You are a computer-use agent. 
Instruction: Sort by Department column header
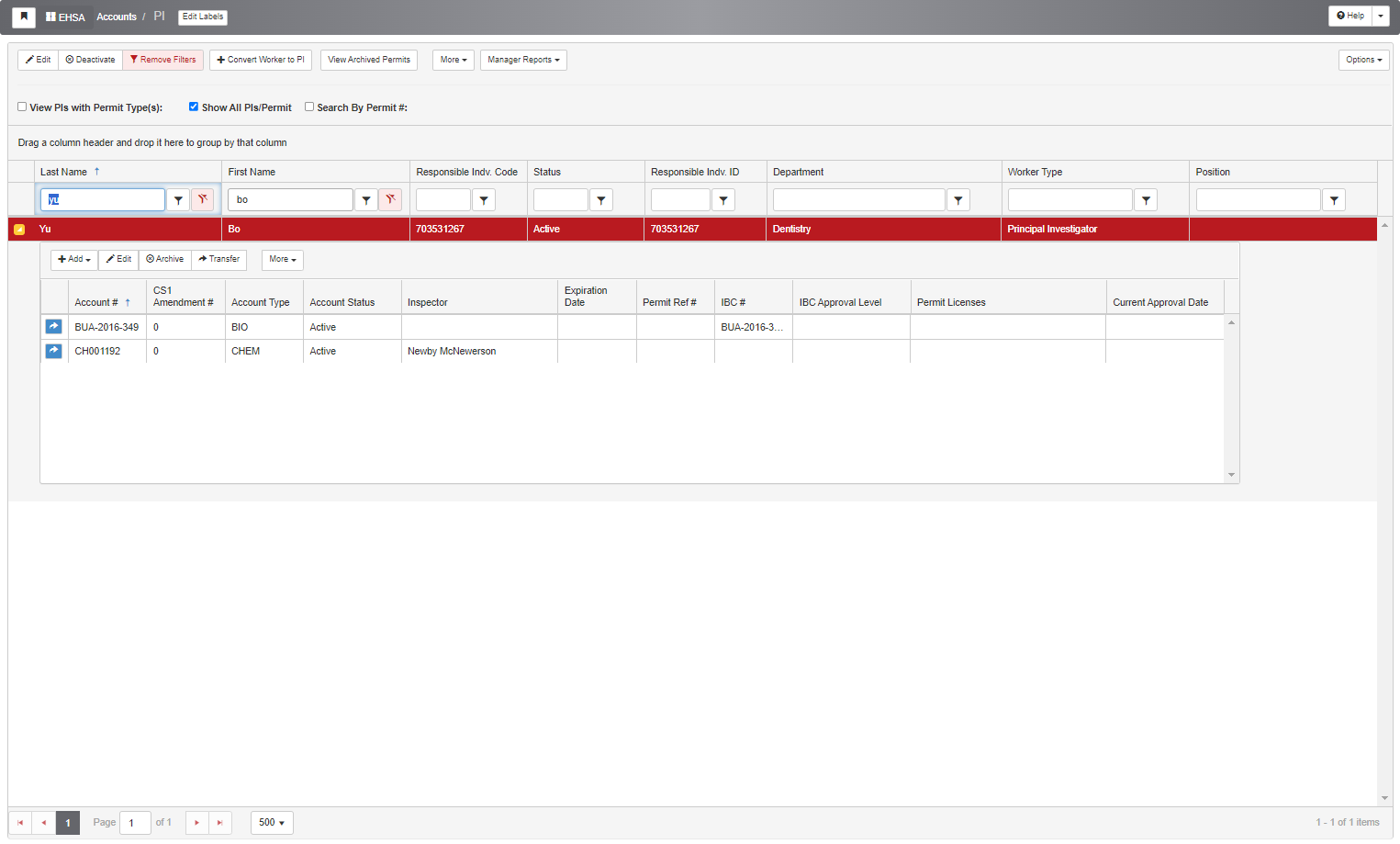coord(799,172)
